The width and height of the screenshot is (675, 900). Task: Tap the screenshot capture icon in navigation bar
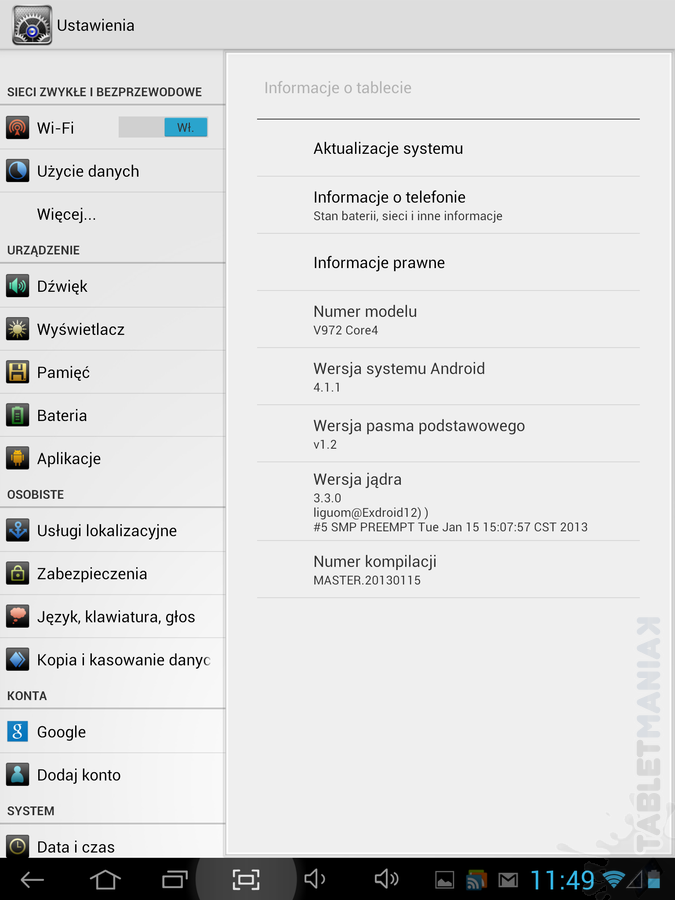click(246, 879)
